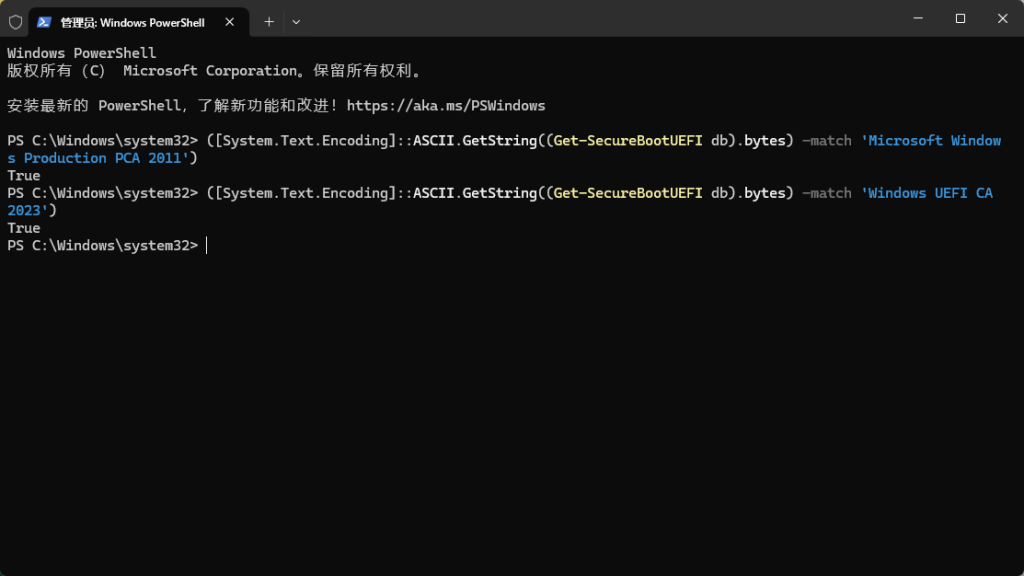Expand the new tab profile dropdown chevron
The width and height of the screenshot is (1024, 576).
pyautogui.click(x=296, y=21)
